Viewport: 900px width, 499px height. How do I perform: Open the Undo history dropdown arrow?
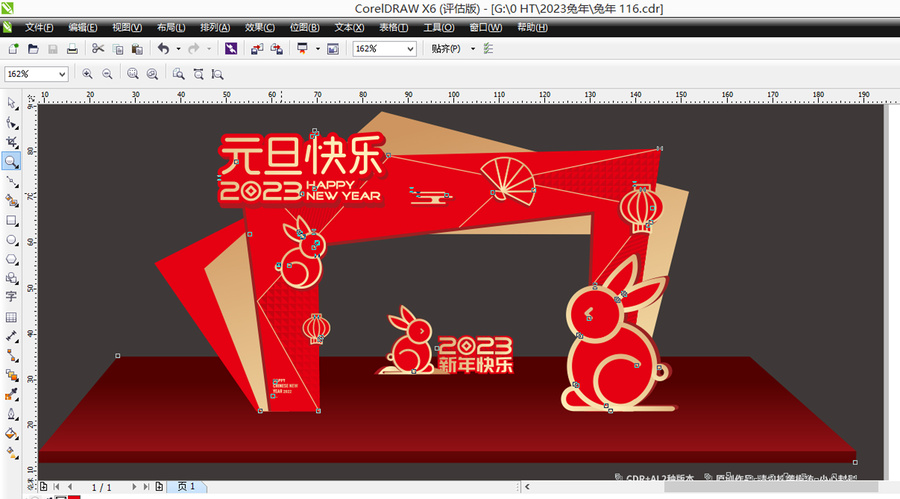coord(179,49)
